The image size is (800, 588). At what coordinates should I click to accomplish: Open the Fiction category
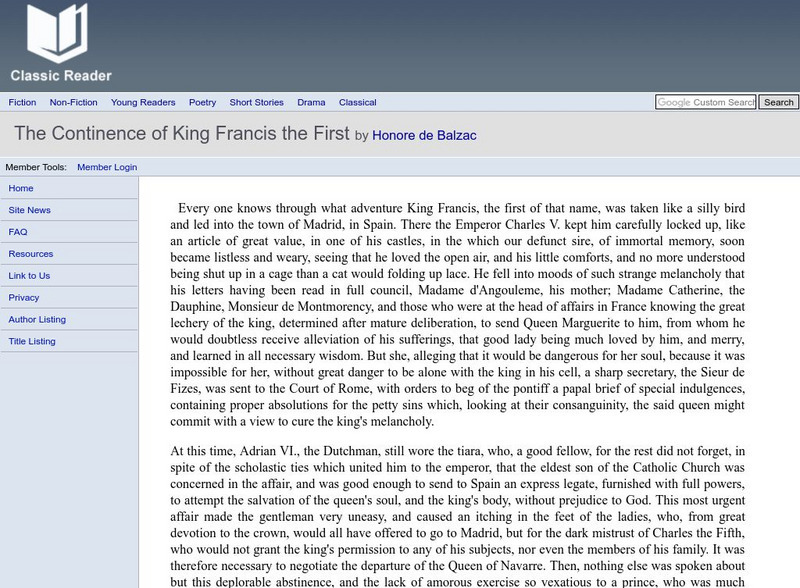coord(22,102)
